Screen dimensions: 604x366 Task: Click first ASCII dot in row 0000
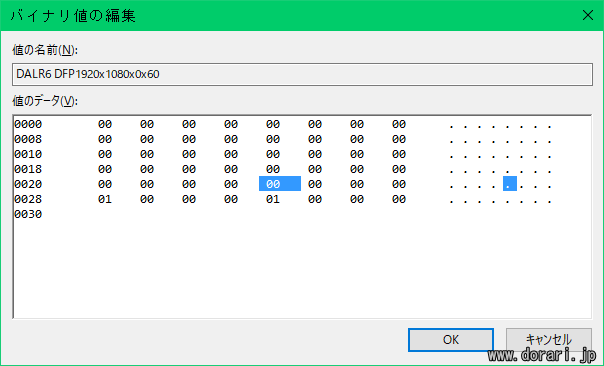[451, 126]
